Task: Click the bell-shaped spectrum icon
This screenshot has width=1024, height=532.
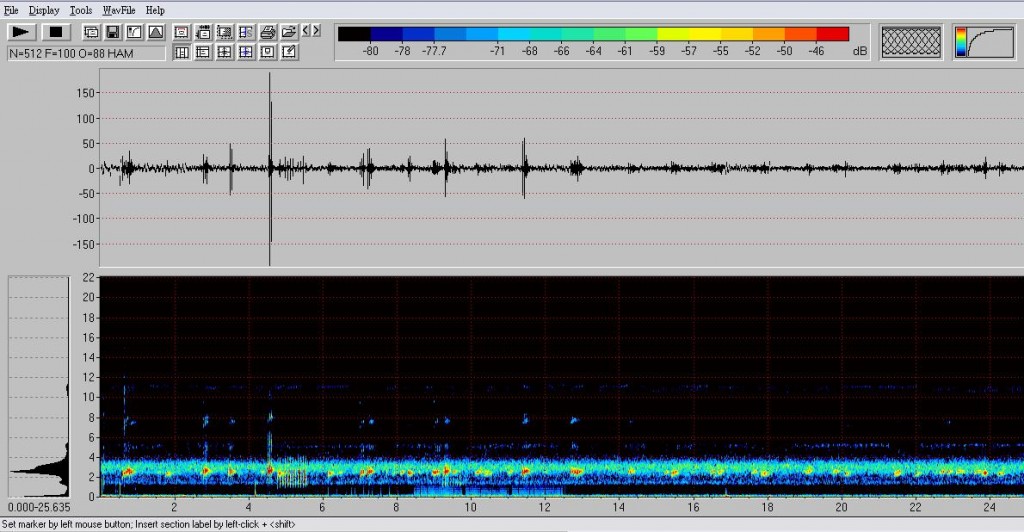Action: click(155, 32)
